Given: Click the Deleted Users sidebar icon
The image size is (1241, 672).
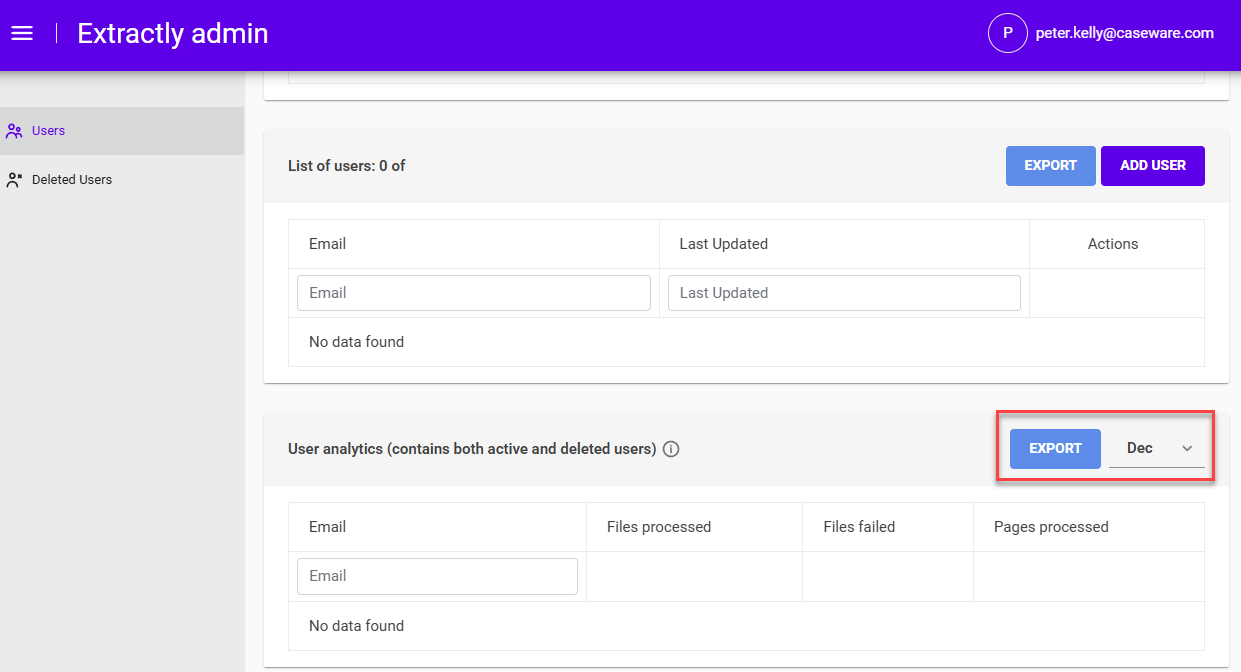Looking at the screenshot, I should click(13, 179).
